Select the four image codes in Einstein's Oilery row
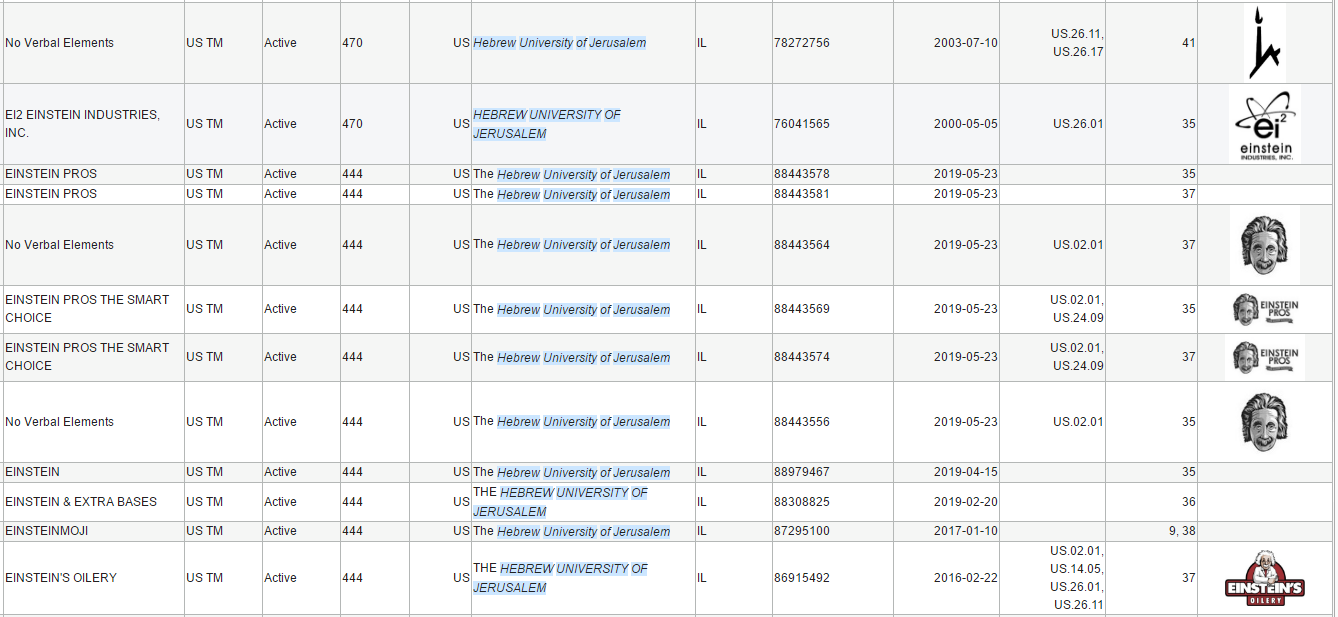The width and height of the screenshot is (1338, 617). click(x=1077, y=578)
